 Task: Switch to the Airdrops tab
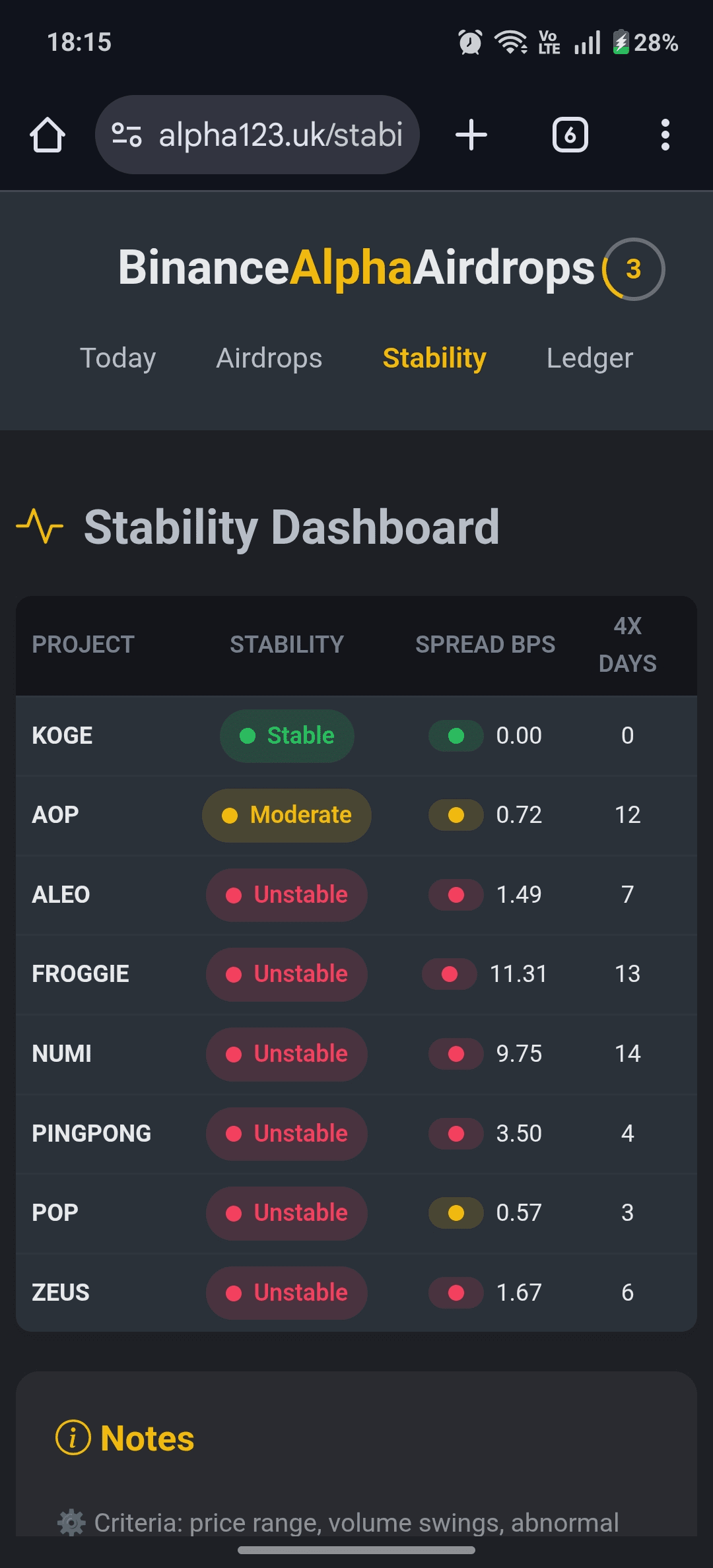(x=269, y=358)
